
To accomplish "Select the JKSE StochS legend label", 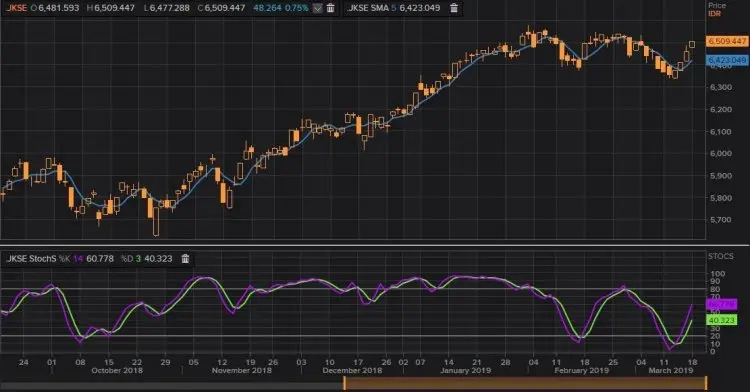I will point(31,259).
